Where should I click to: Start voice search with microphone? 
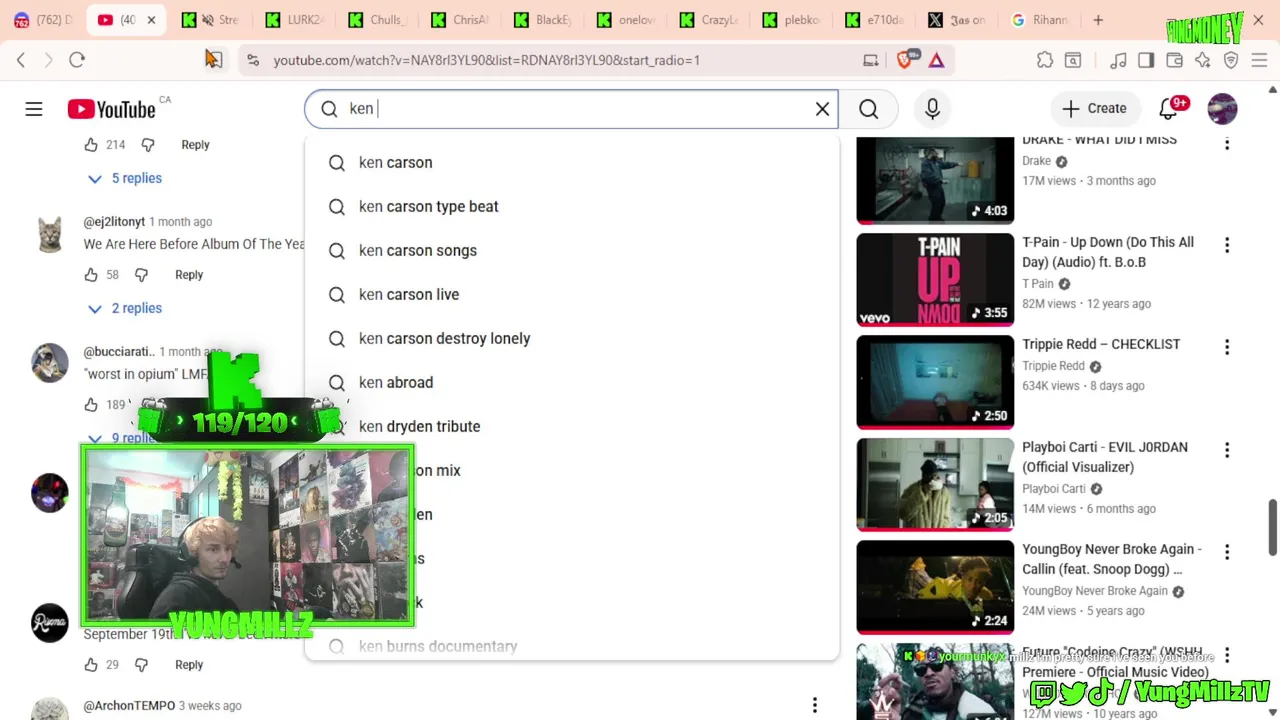[x=932, y=109]
